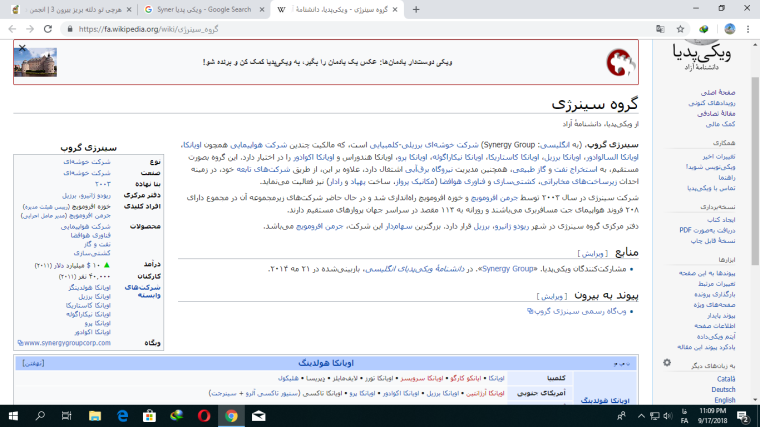760x427 pixels.
Task: Open Microsoft Store from taskbar
Action: tap(149, 416)
